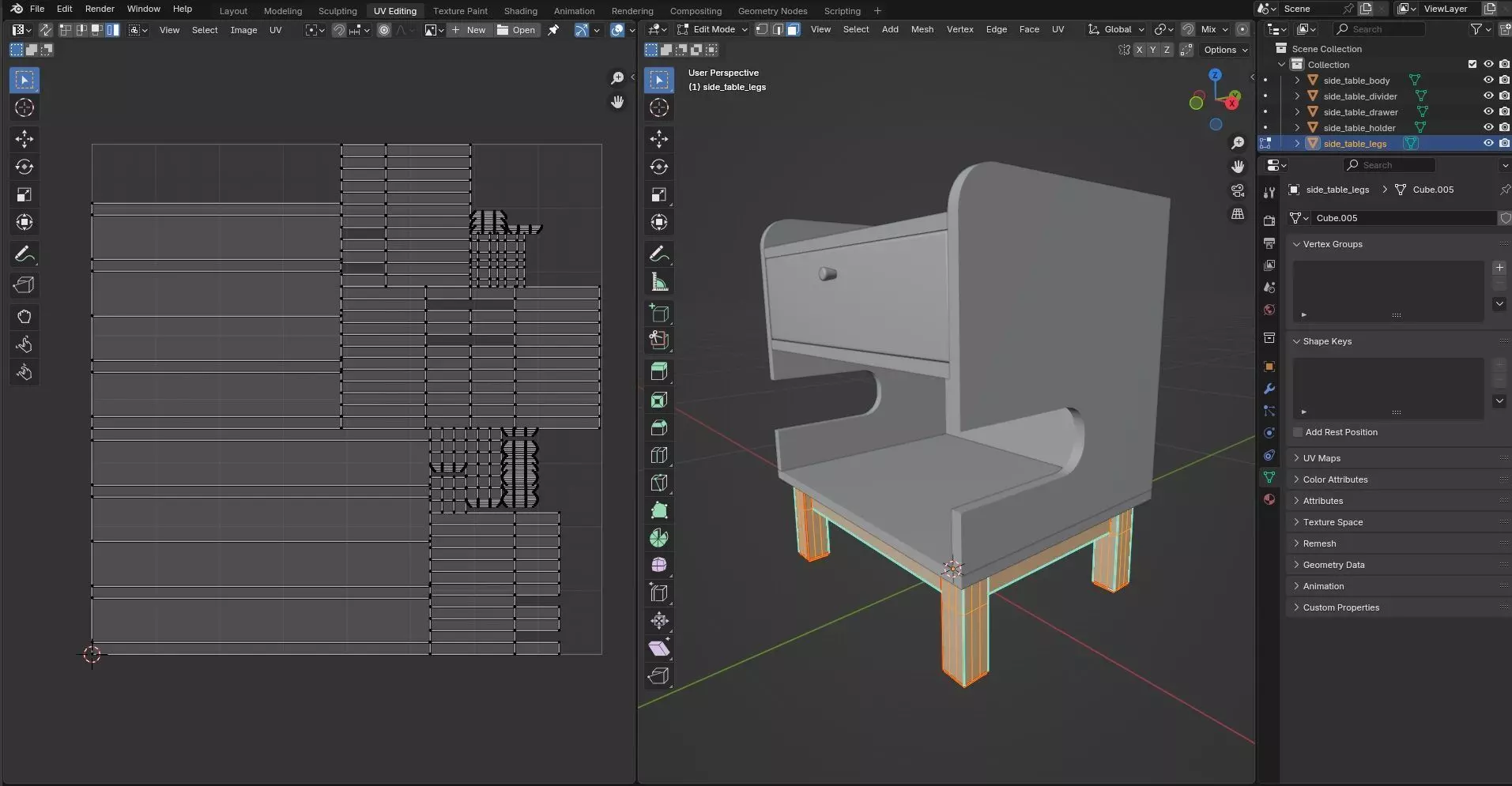The image size is (1512, 786).
Task: Switch to the Shading workspace tab
Action: click(520, 11)
